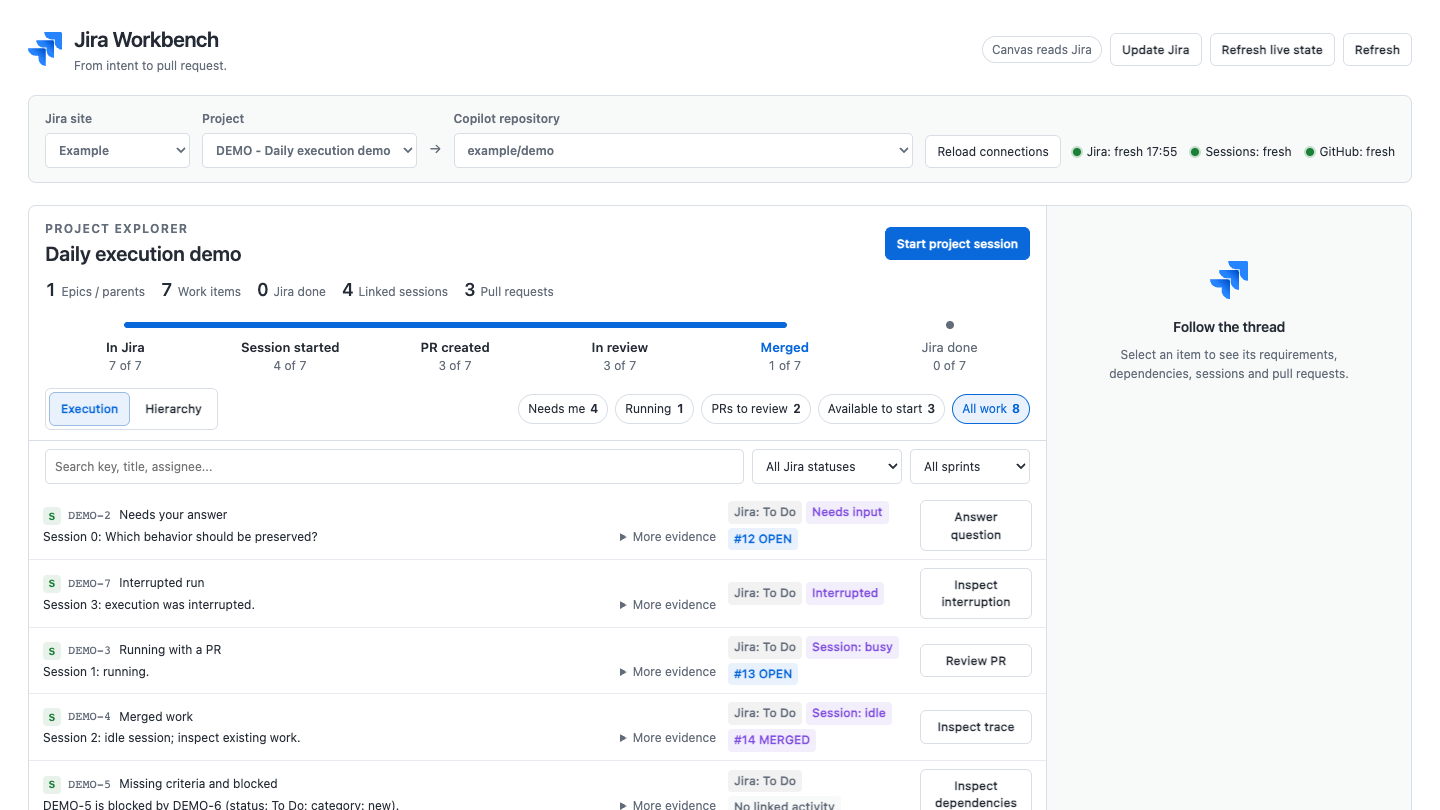Select the All work 8 filter

(x=991, y=409)
